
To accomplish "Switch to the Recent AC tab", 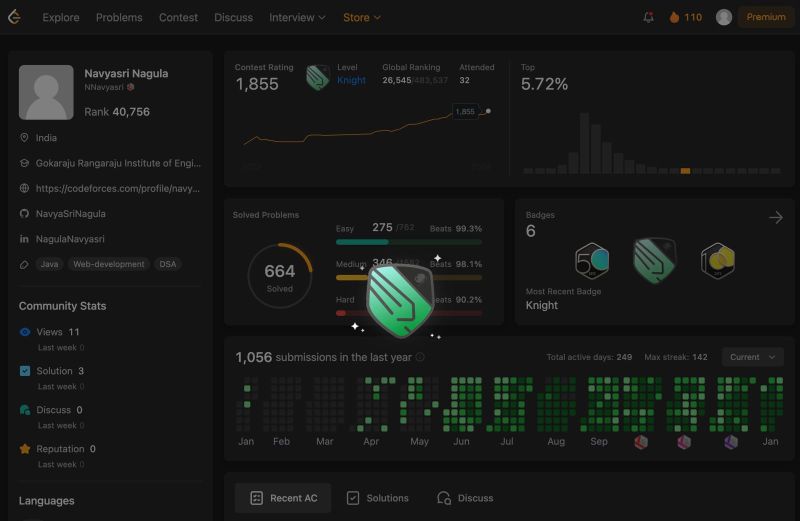I will tap(283, 498).
